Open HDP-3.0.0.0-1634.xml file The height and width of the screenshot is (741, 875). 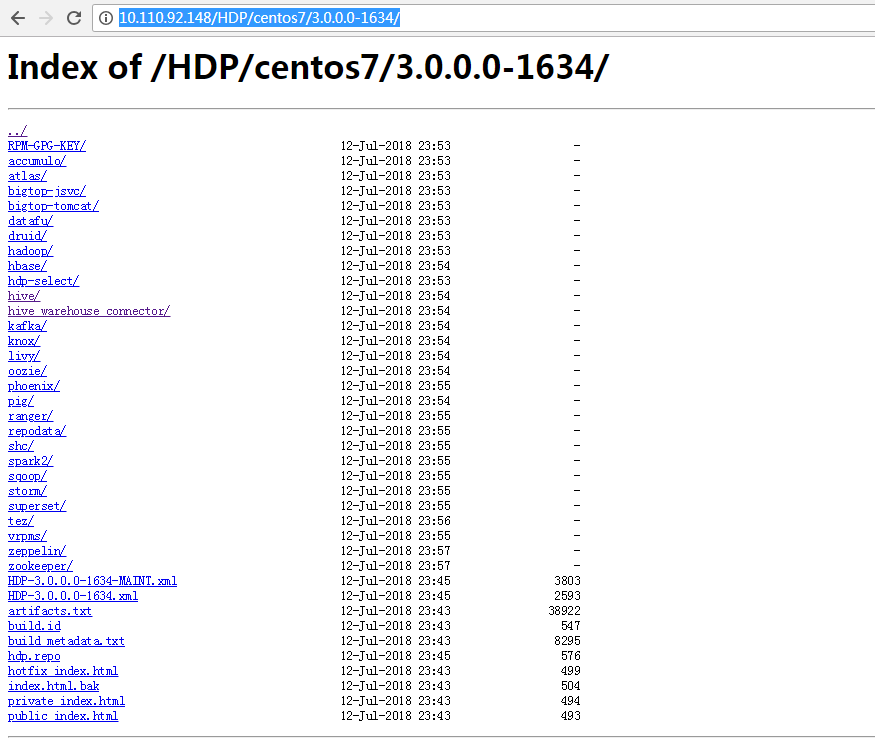click(x=73, y=596)
